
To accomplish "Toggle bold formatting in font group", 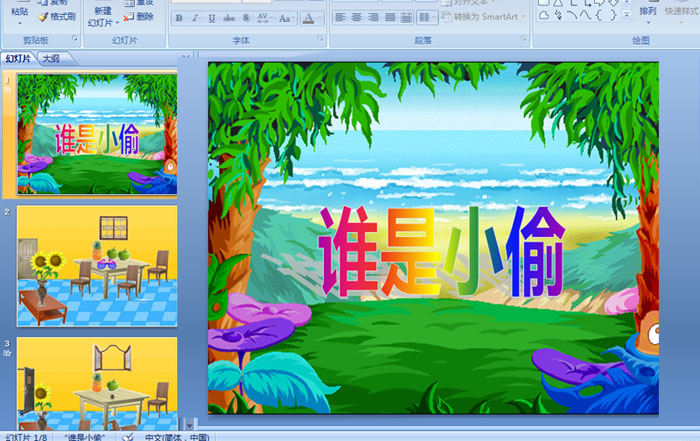I will point(178,19).
